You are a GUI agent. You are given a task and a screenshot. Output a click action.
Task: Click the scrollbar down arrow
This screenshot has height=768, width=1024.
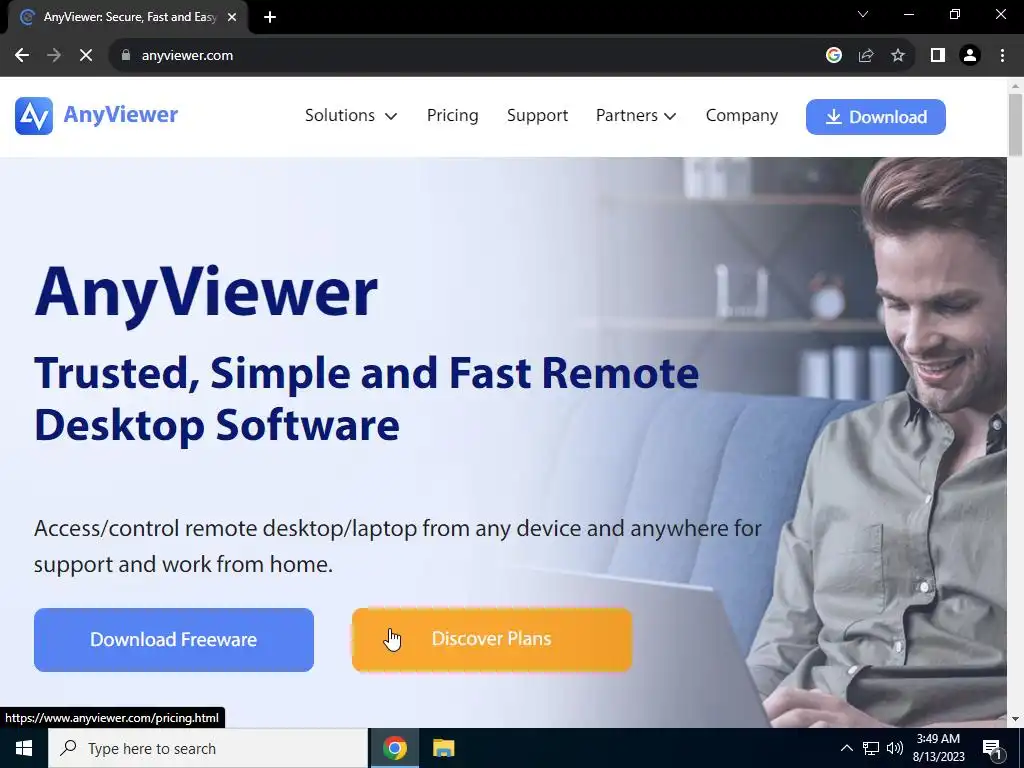coord(1015,719)
